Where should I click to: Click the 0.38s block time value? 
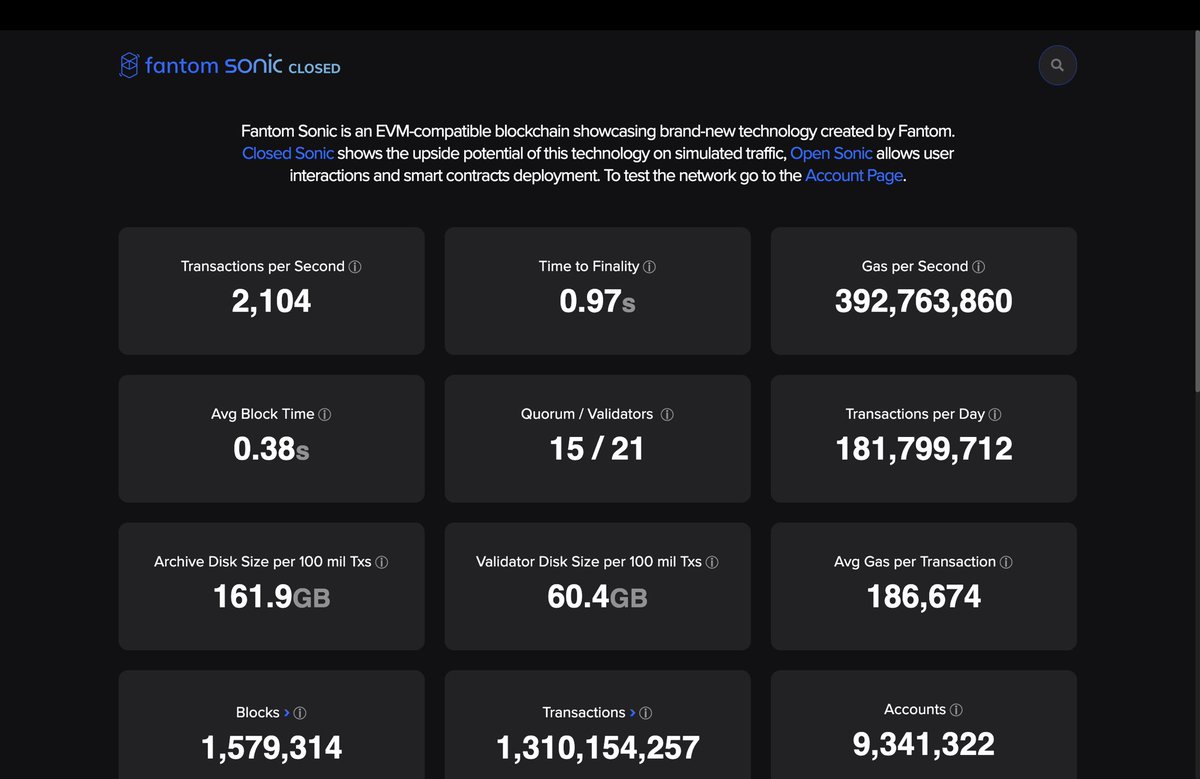[x=271, y=449]
